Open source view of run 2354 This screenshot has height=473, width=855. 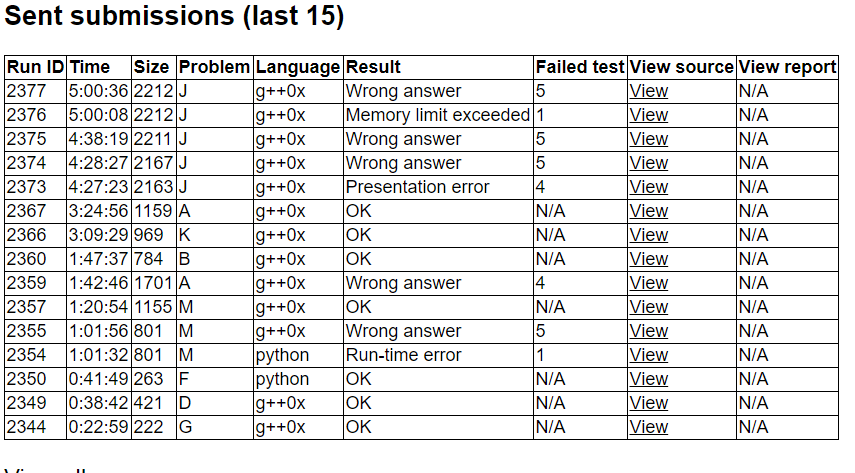point(648,355)
